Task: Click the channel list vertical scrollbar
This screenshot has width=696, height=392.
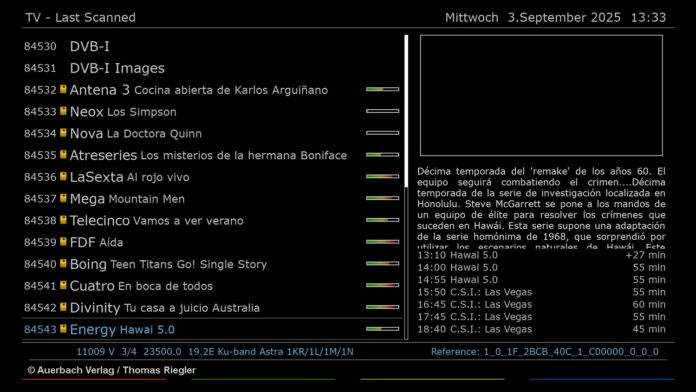Action: coord(406,187)
